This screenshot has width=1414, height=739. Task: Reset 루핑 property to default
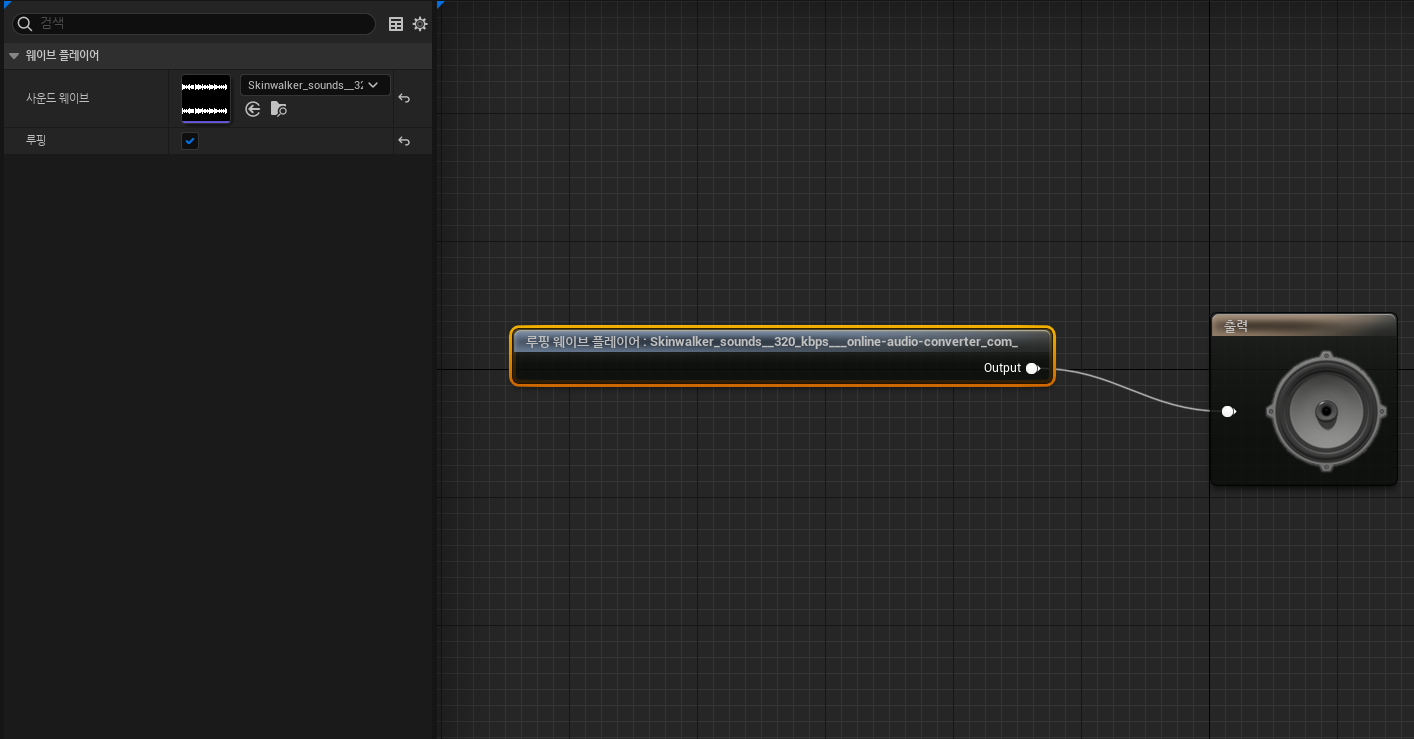404,141
